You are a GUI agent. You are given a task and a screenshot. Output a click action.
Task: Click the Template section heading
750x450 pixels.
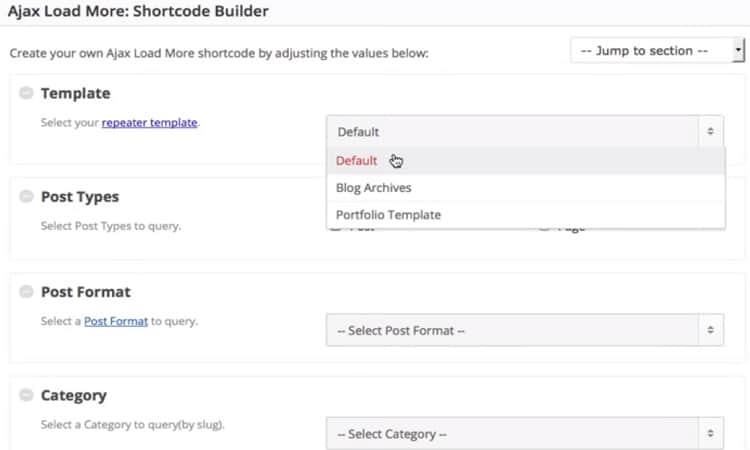76,93
